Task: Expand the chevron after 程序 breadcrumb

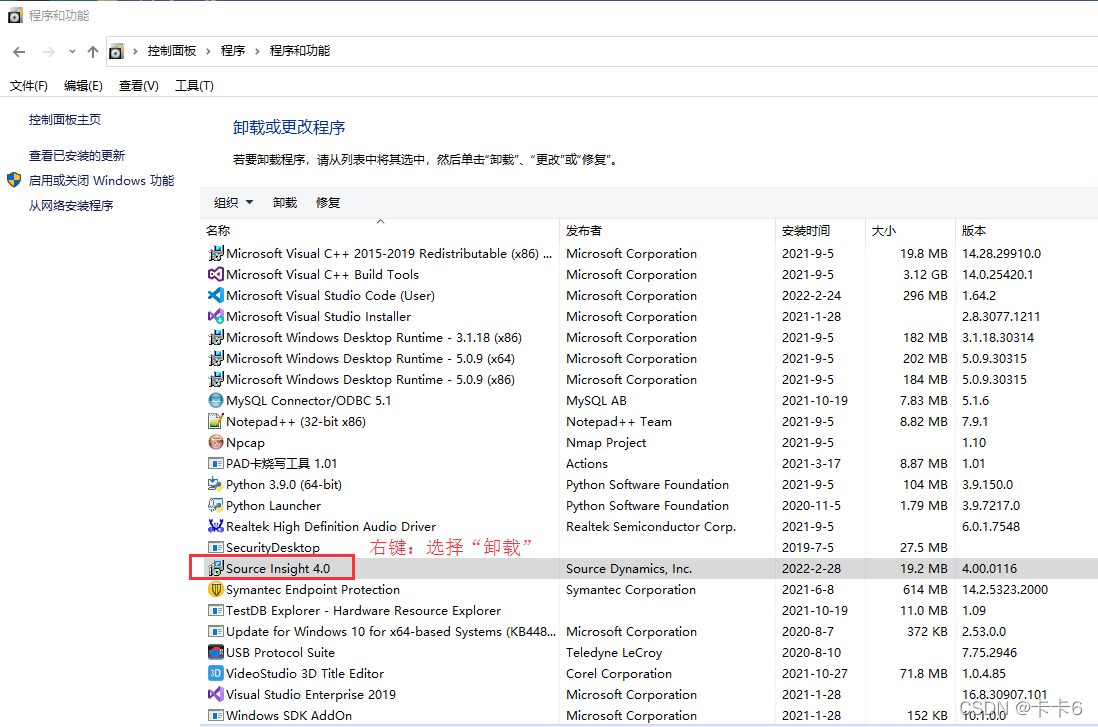Action: click(257, 51)
